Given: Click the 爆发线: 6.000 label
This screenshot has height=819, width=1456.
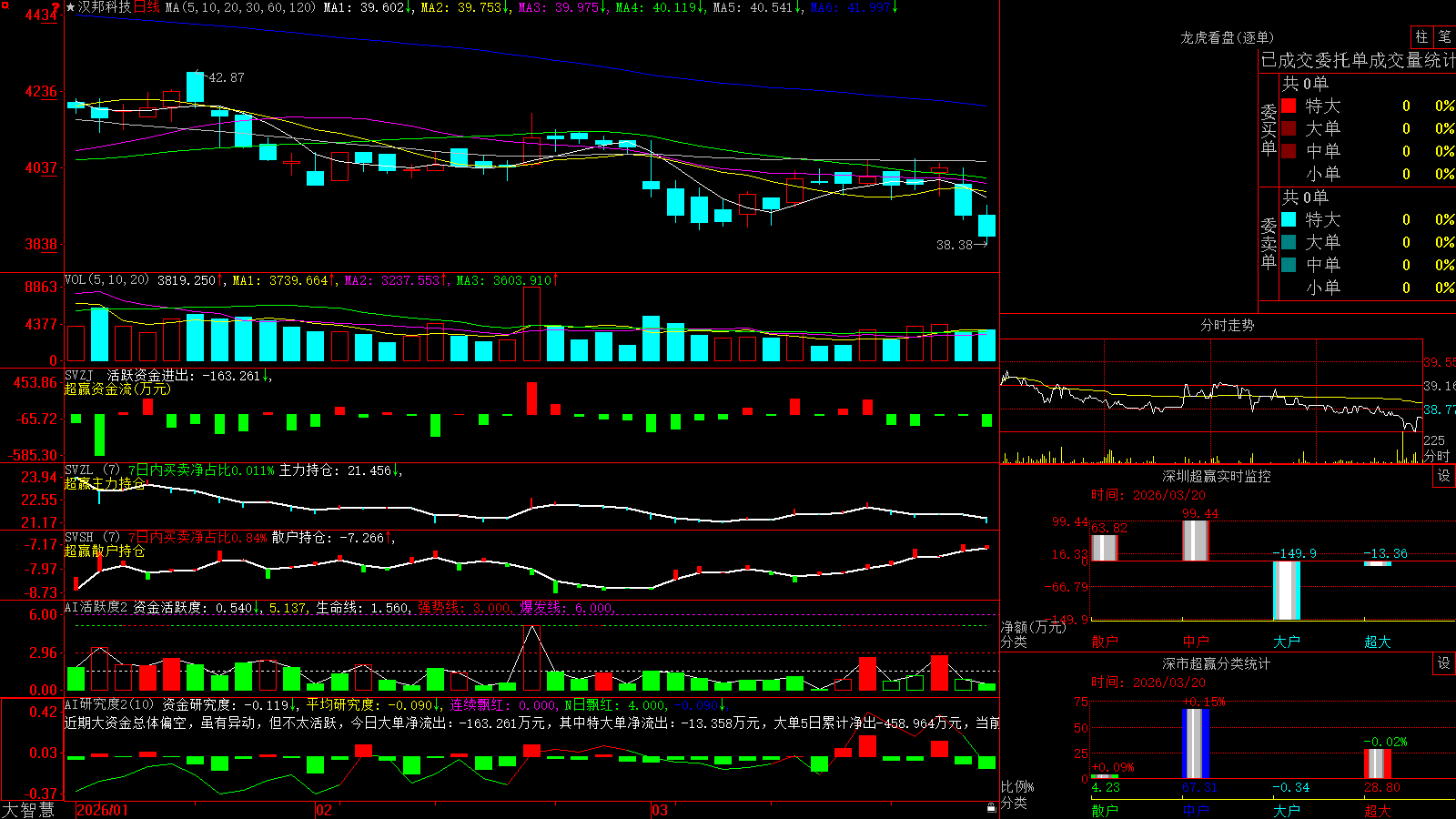Looking at the screenshot, I should 567,607.
